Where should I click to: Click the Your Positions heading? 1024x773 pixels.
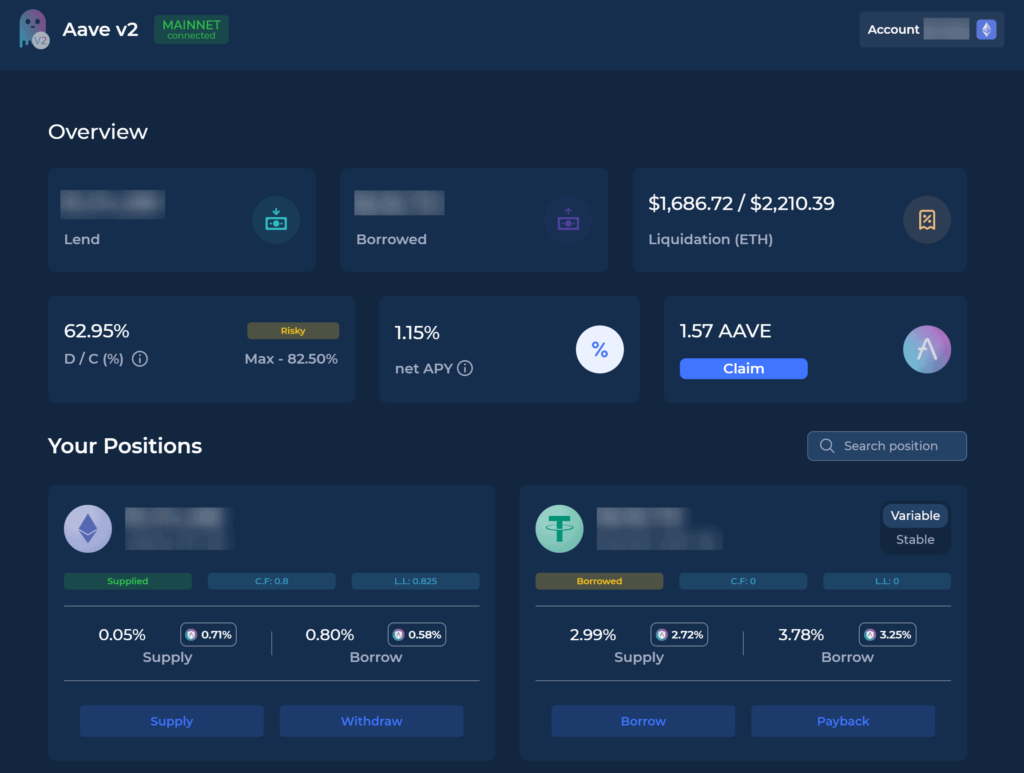point(125,446)
